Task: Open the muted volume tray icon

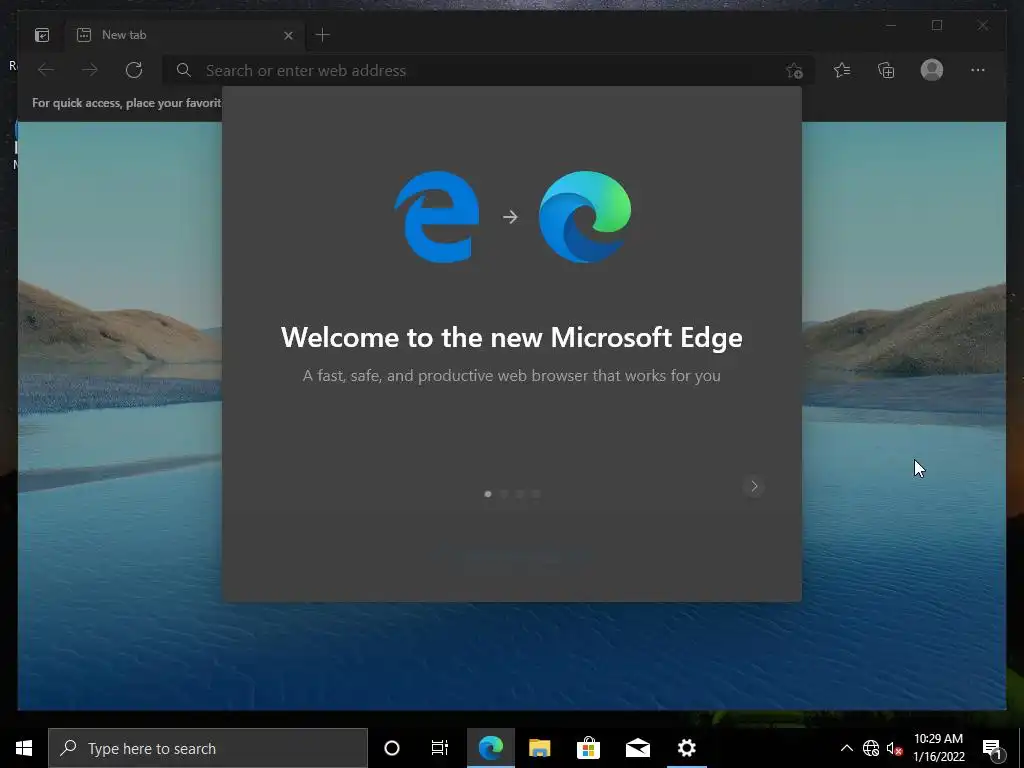Action: point(894,748)
